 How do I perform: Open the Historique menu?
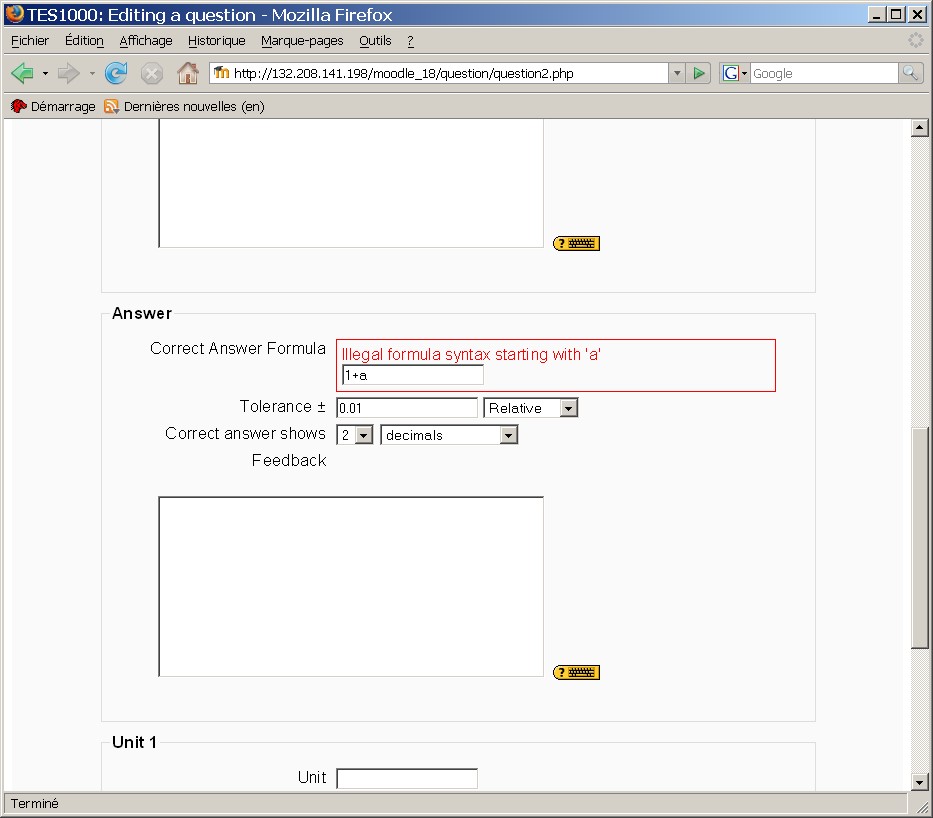click(x=217, y=40)
